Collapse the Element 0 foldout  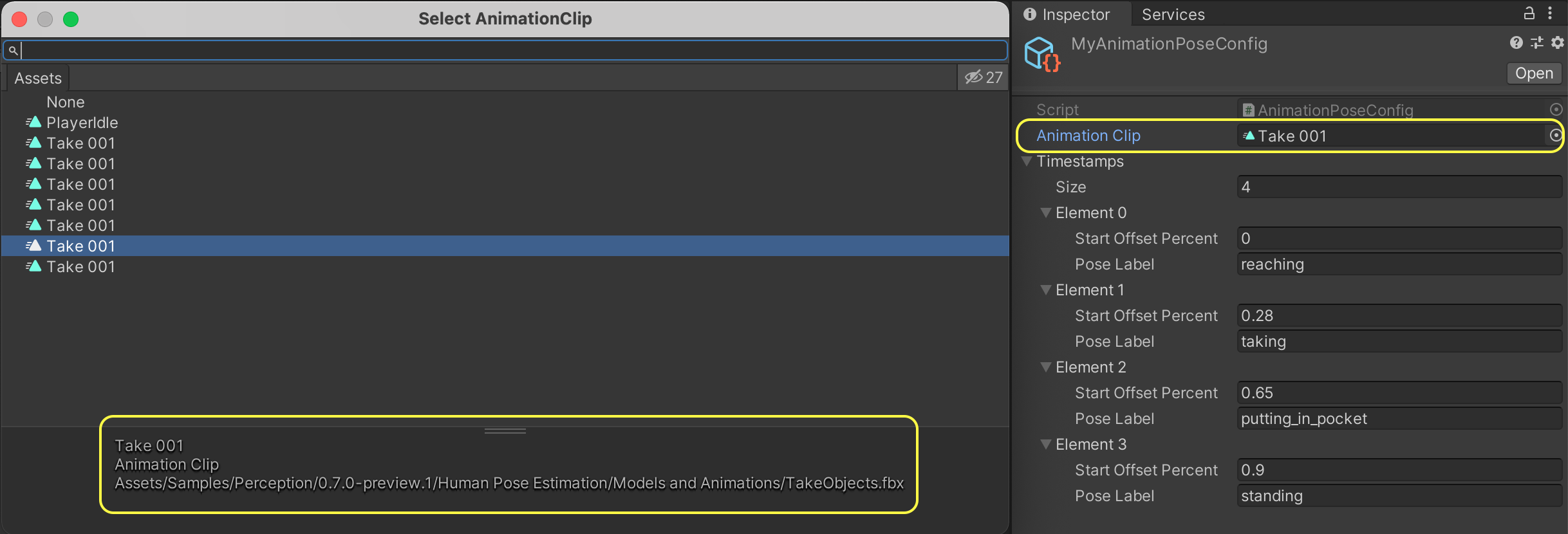1046,212
